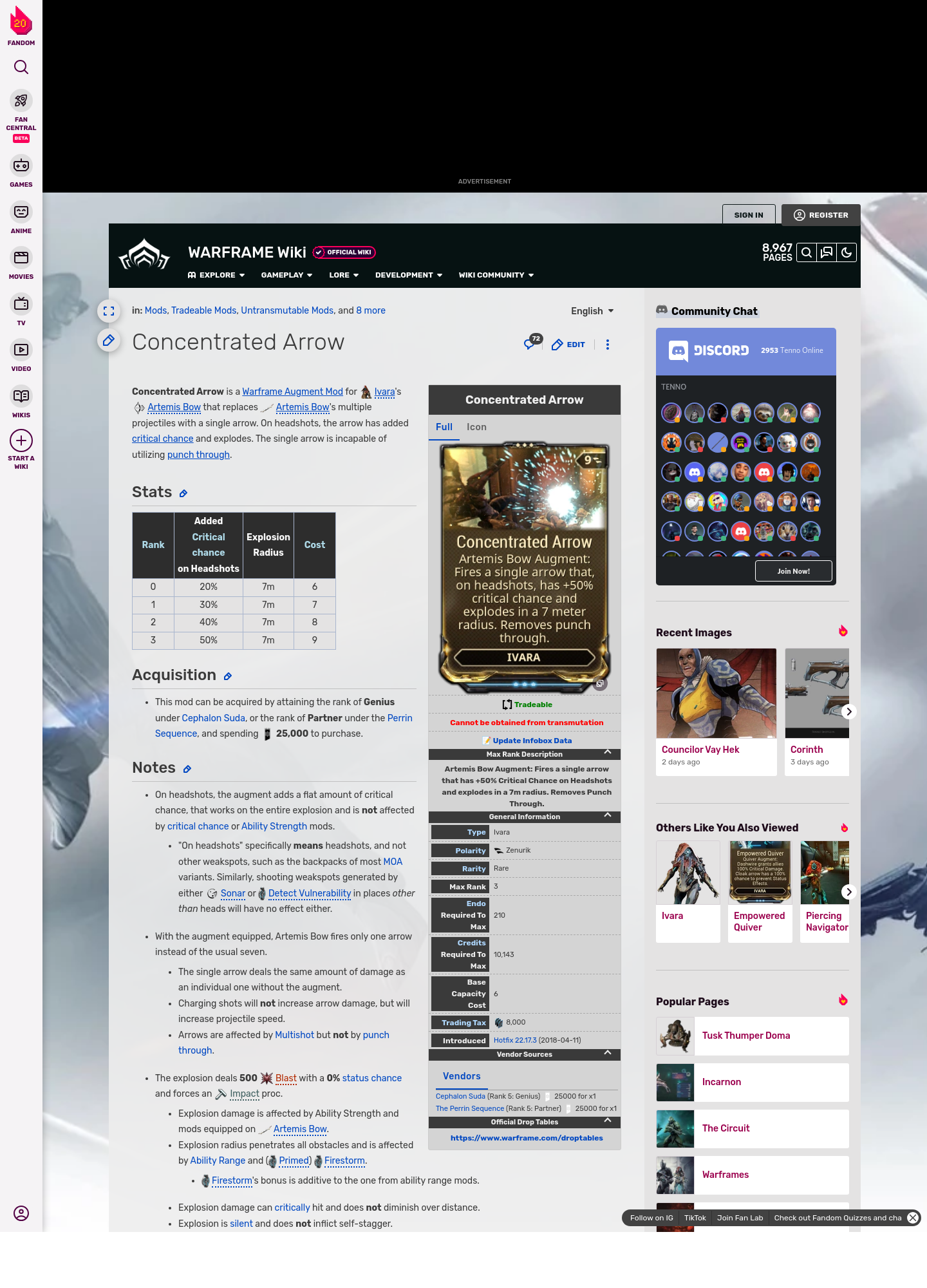Open the Games controller icon
The height and width of the screenshot is (1288, 927).
pyautogui.click(x=21, y=166)
